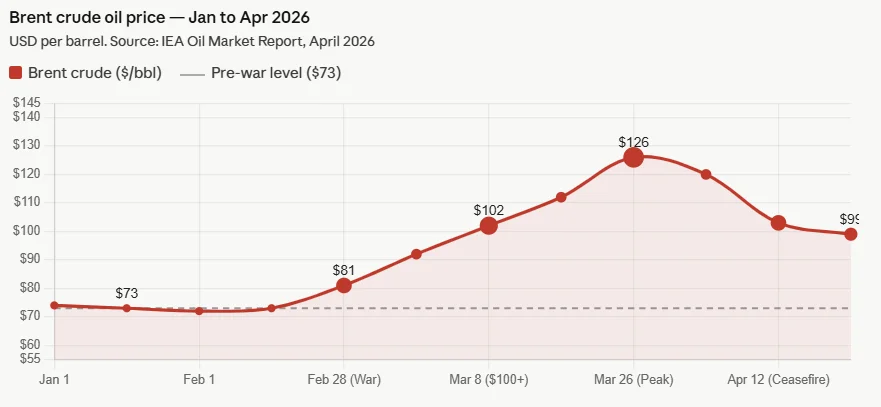Image resolution: width=881 pixels, height=407 pixels.
Task: Select the Apr 12 ceasefire data point
Action: [778, 223]
